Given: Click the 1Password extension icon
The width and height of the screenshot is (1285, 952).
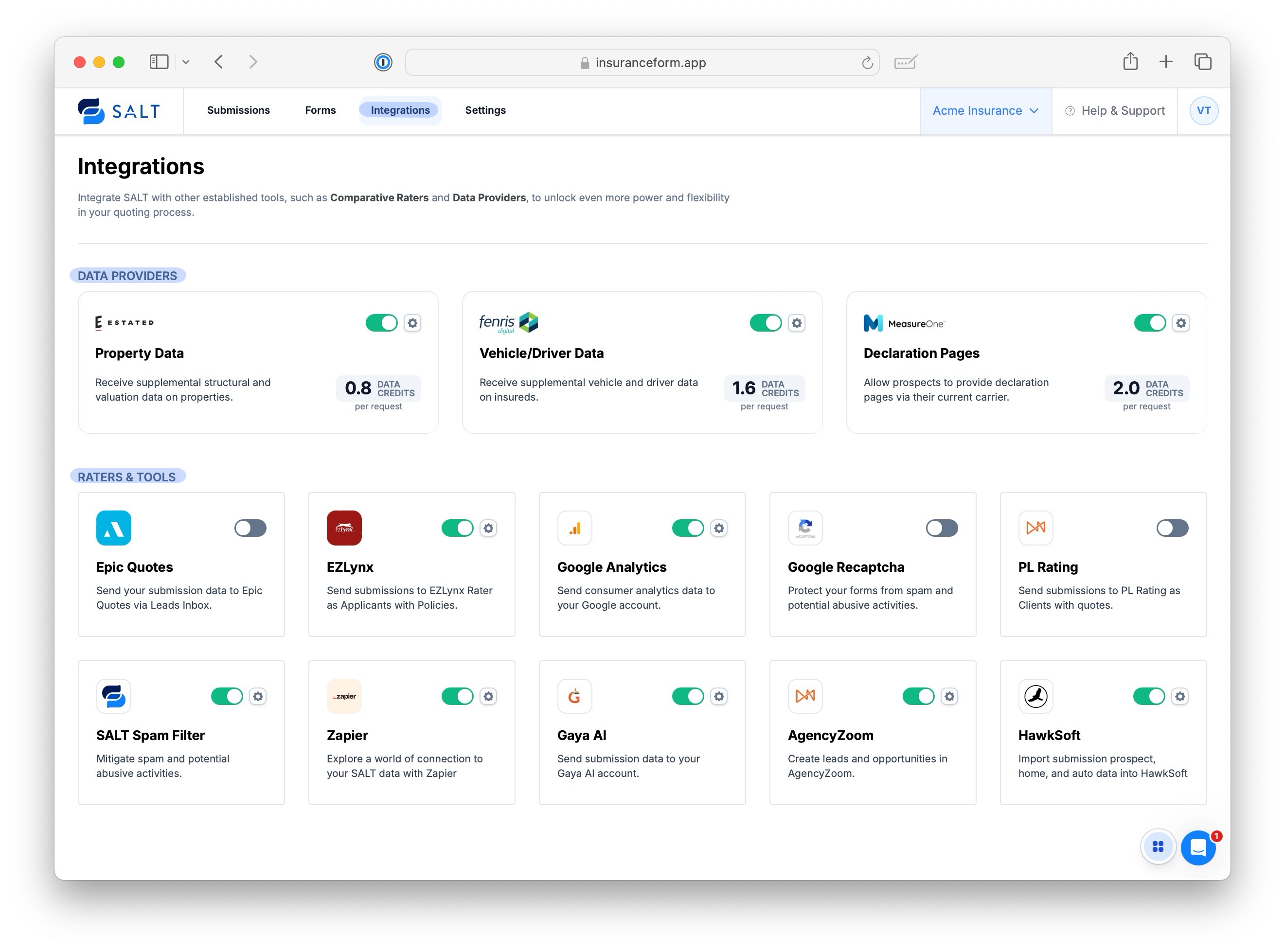Looking at the screenshot, I should 383,62.
